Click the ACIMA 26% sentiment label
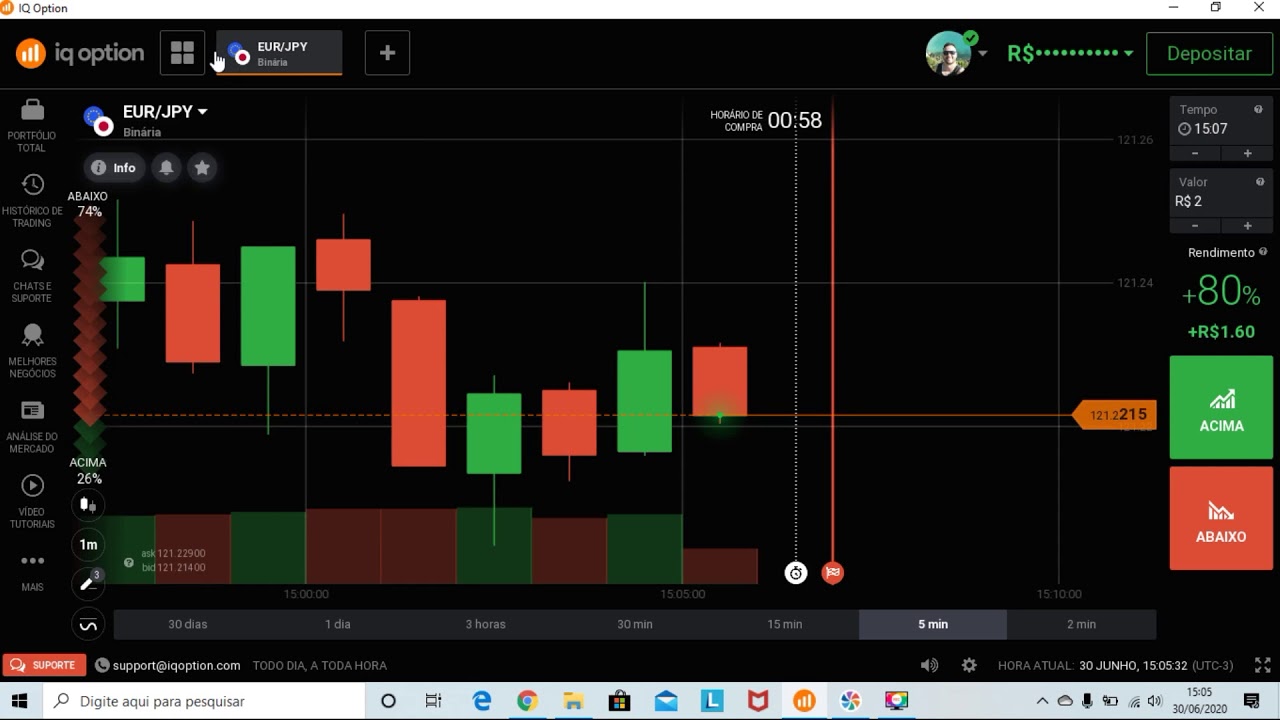The width and height of the screenshot is (1280, 720). click(x=88, y=471)
